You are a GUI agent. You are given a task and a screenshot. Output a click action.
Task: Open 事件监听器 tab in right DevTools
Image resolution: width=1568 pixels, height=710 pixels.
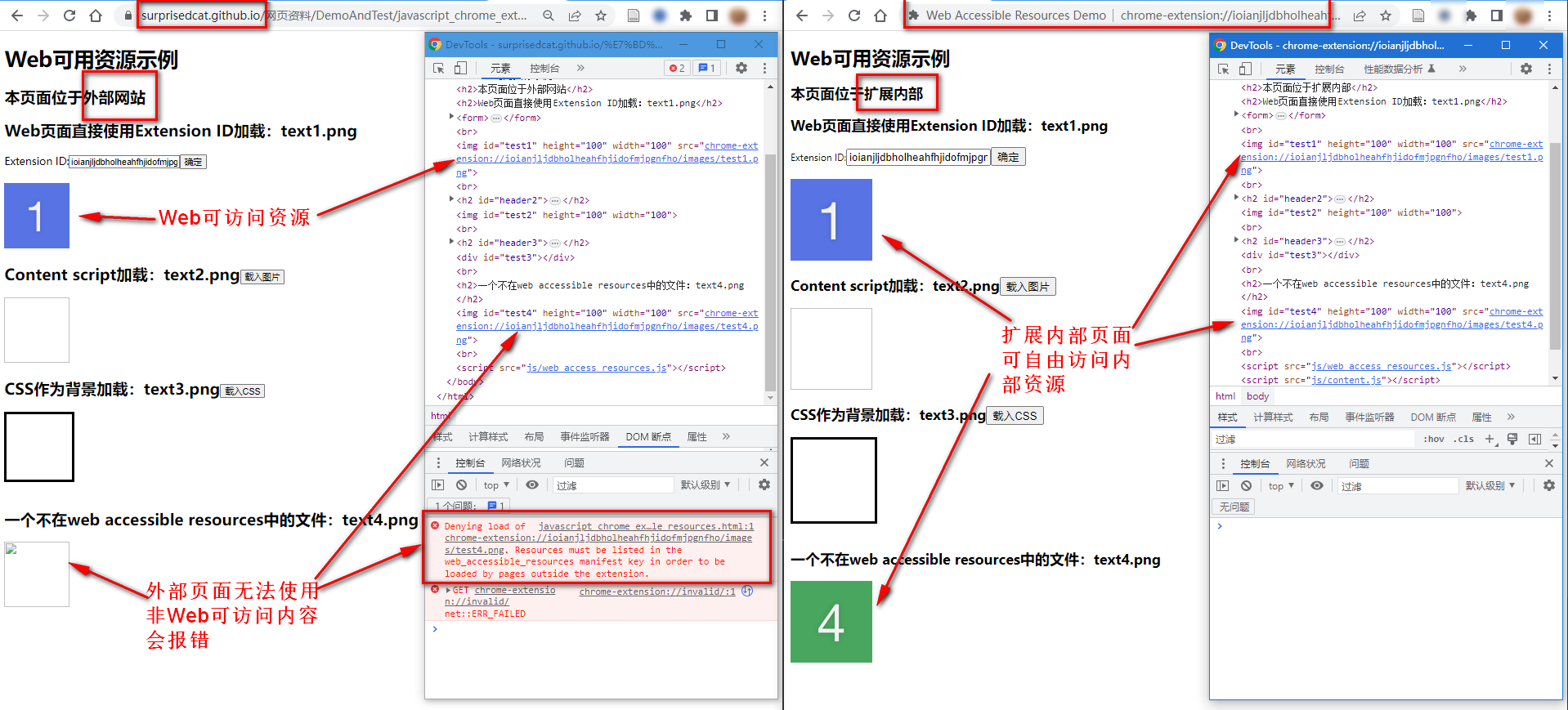click(x=1369, y=417)
